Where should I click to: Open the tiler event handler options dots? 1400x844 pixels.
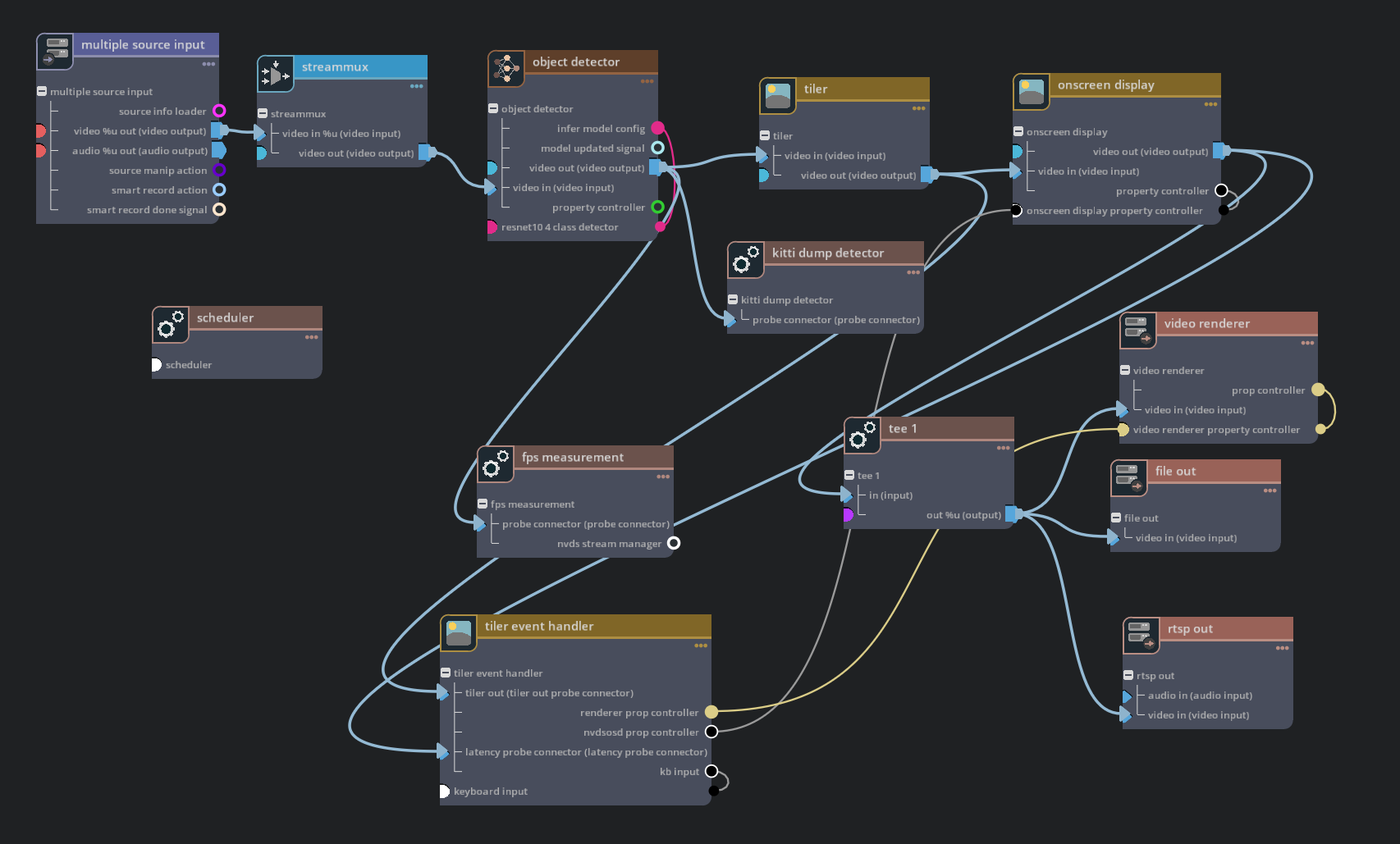701,646
